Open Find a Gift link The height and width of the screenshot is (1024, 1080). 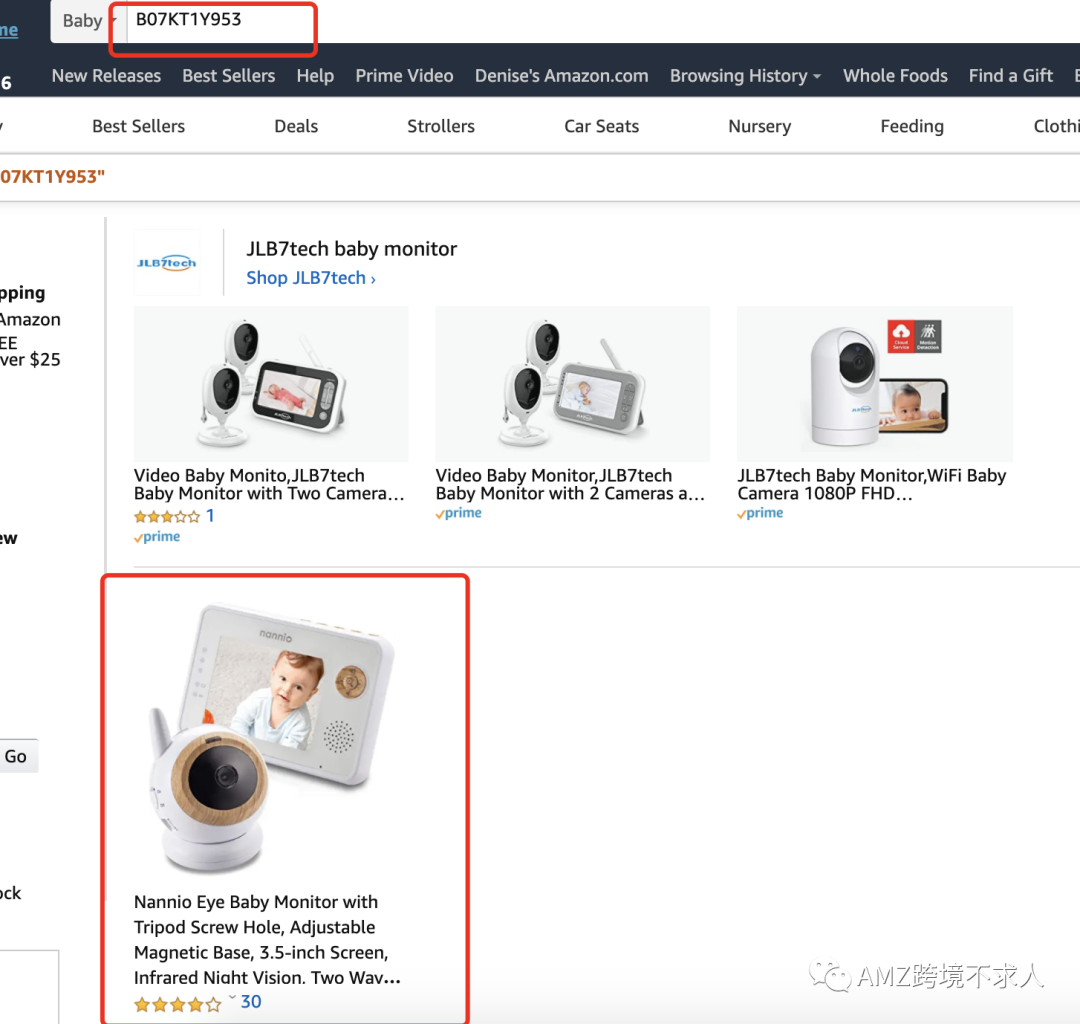[x=1010, y=76]
